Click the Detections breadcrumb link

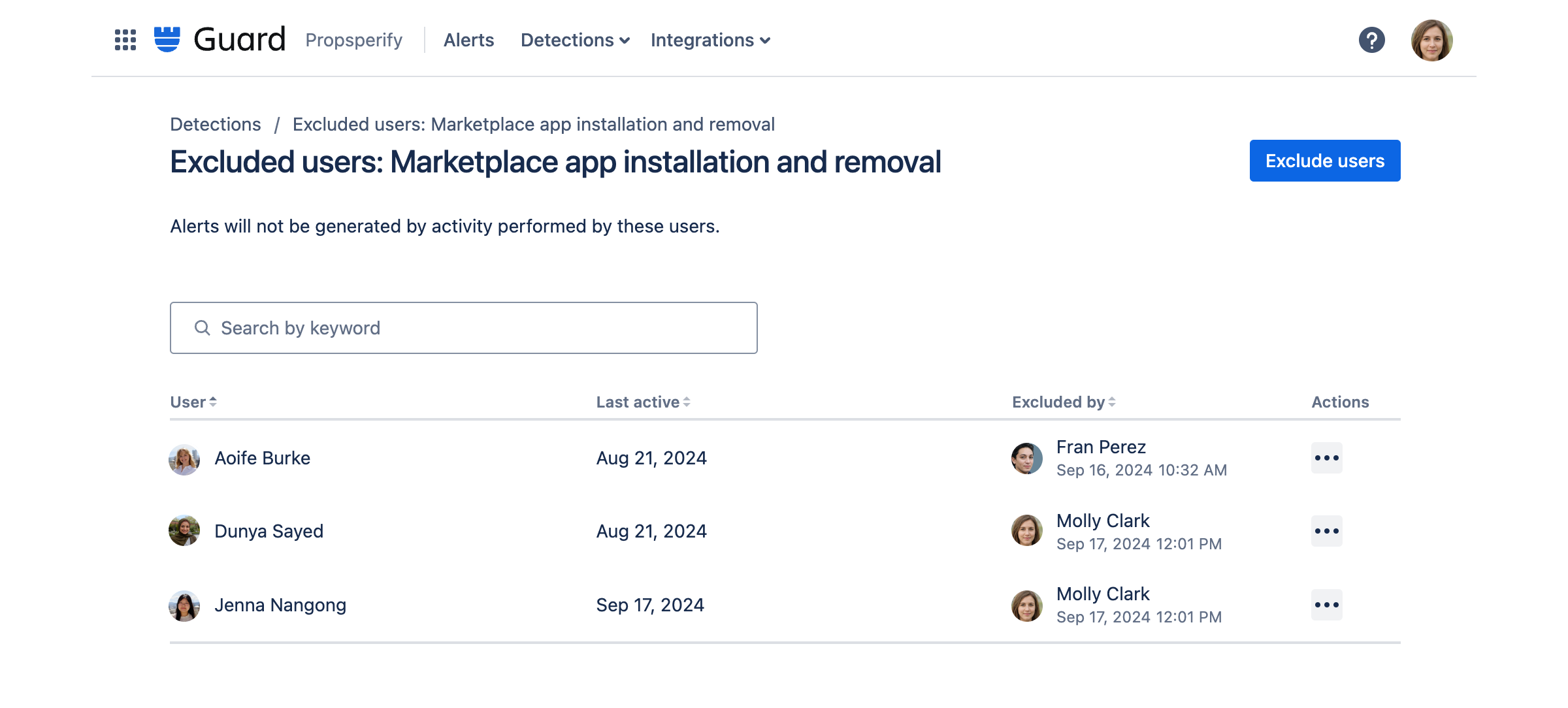(x=215, y=124)
